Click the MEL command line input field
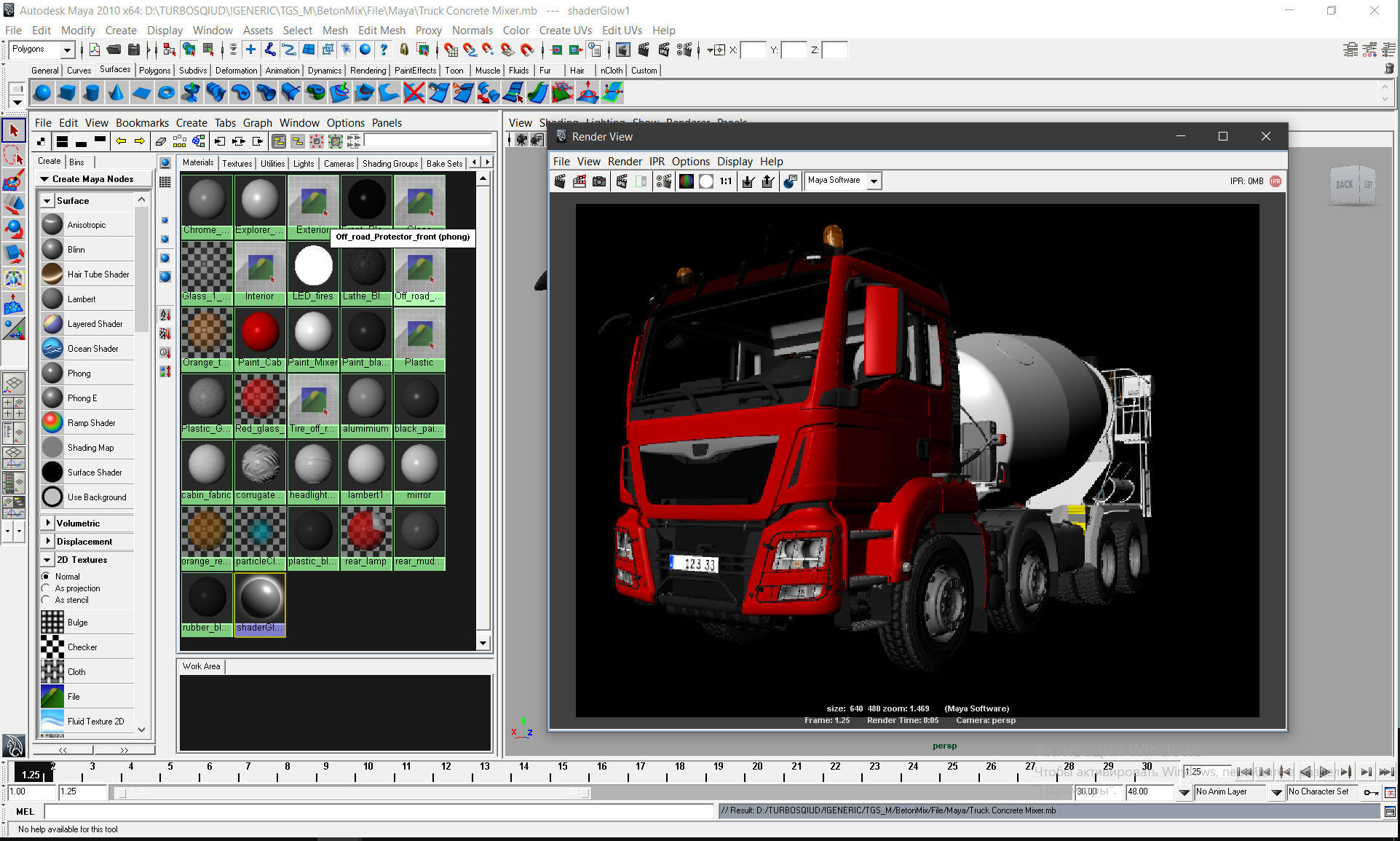1400x841 pixels. [380, 811]
